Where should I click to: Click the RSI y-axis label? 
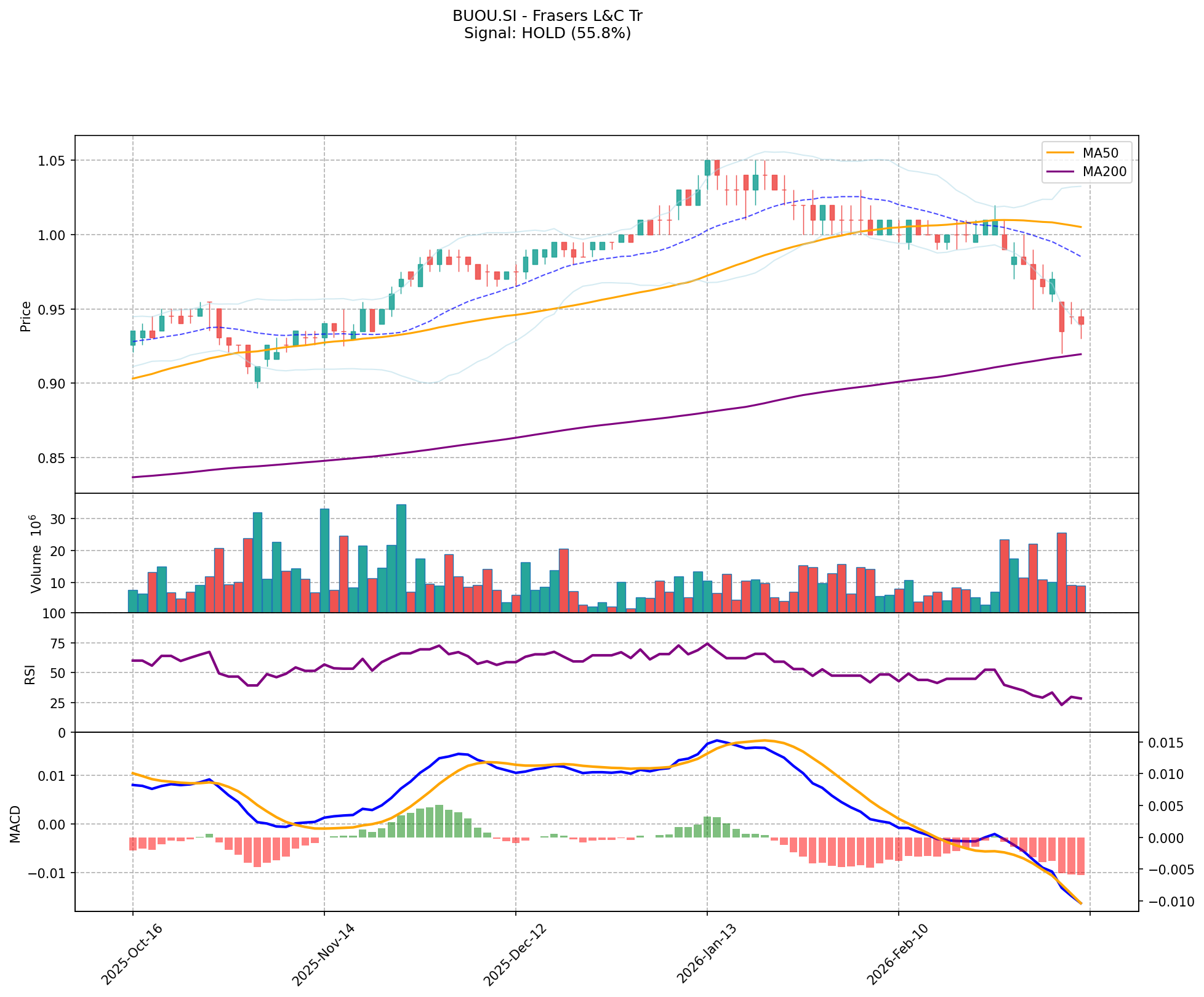30,676
